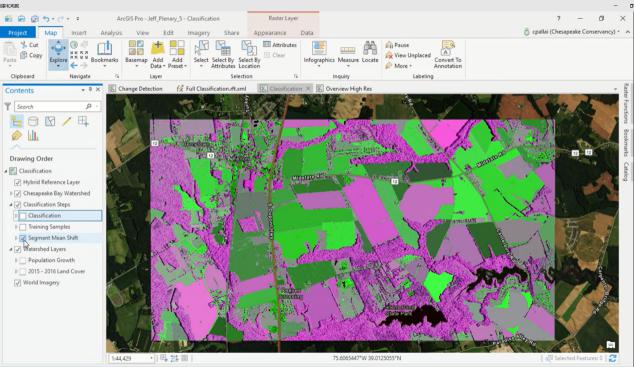
Task: Expand the Training Samples layer
Action: pos(16,227)
